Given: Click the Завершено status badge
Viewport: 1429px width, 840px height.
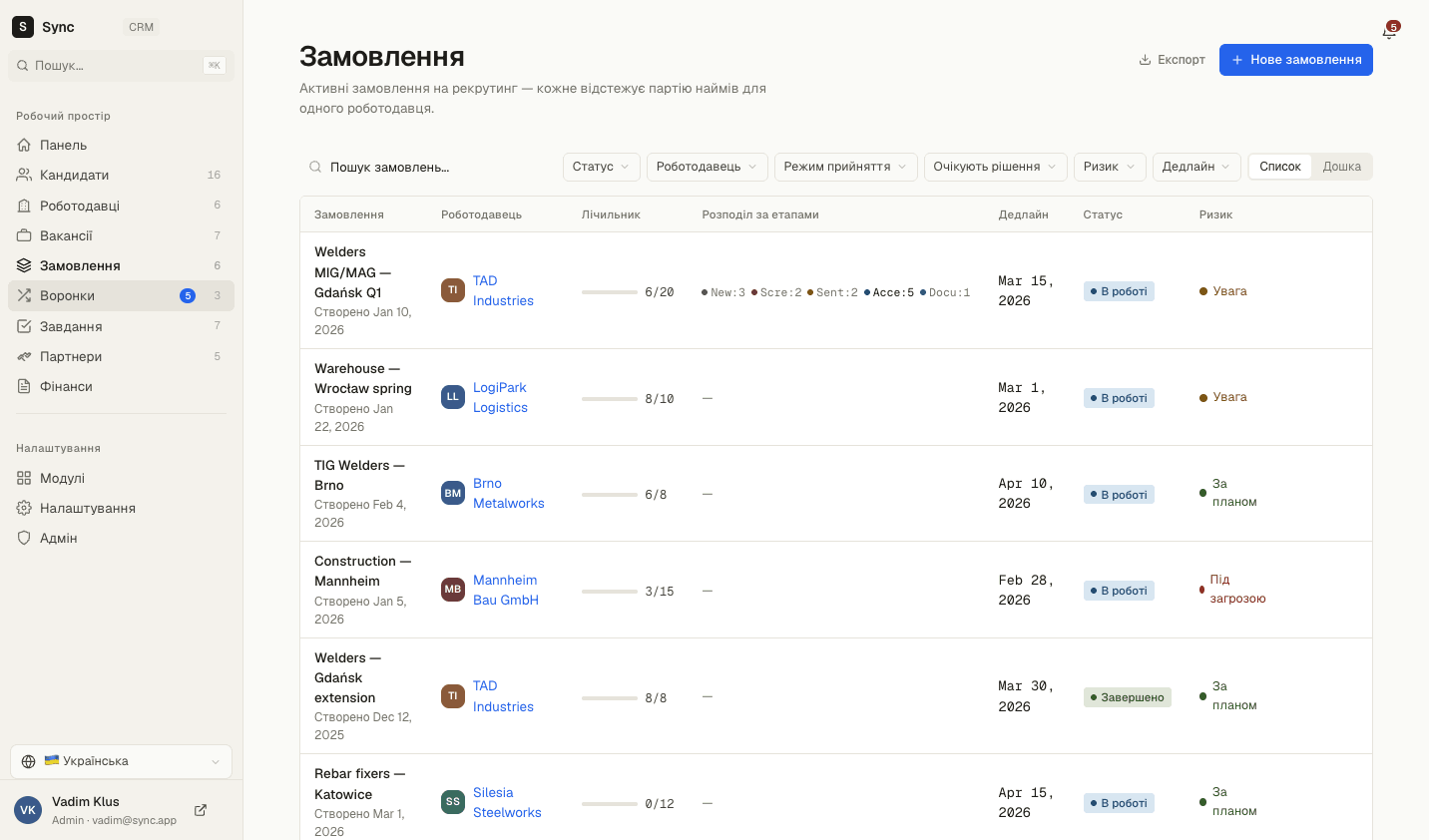Looking at the screenshot, I should 1127,697.
